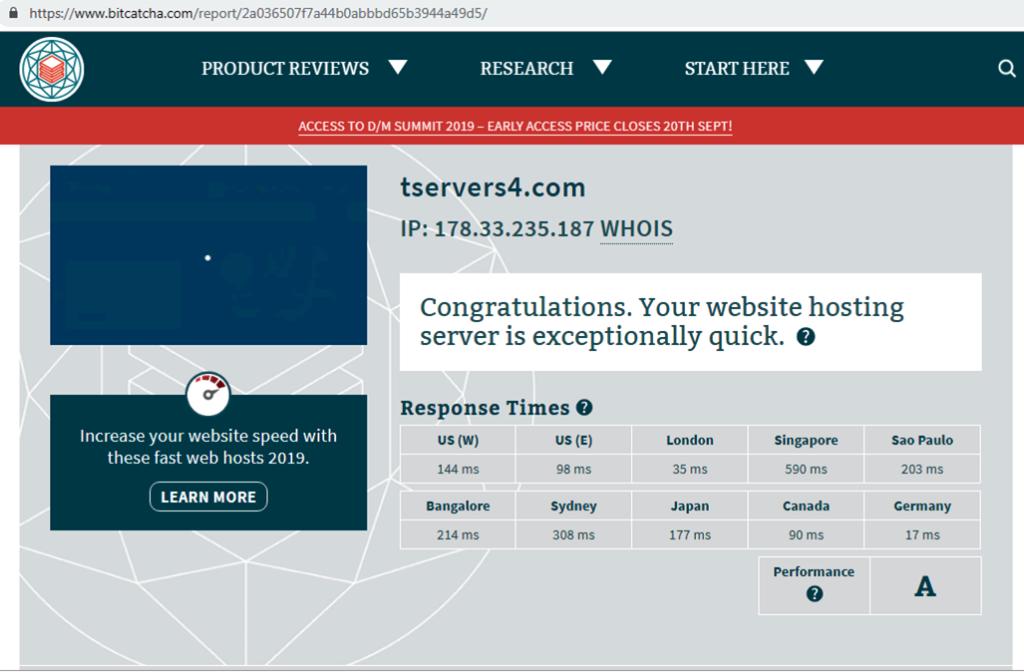This screenshot has width=1024, height=672.
Task: Select the 'Singapore' column header
Action: [x=806, y=440]
